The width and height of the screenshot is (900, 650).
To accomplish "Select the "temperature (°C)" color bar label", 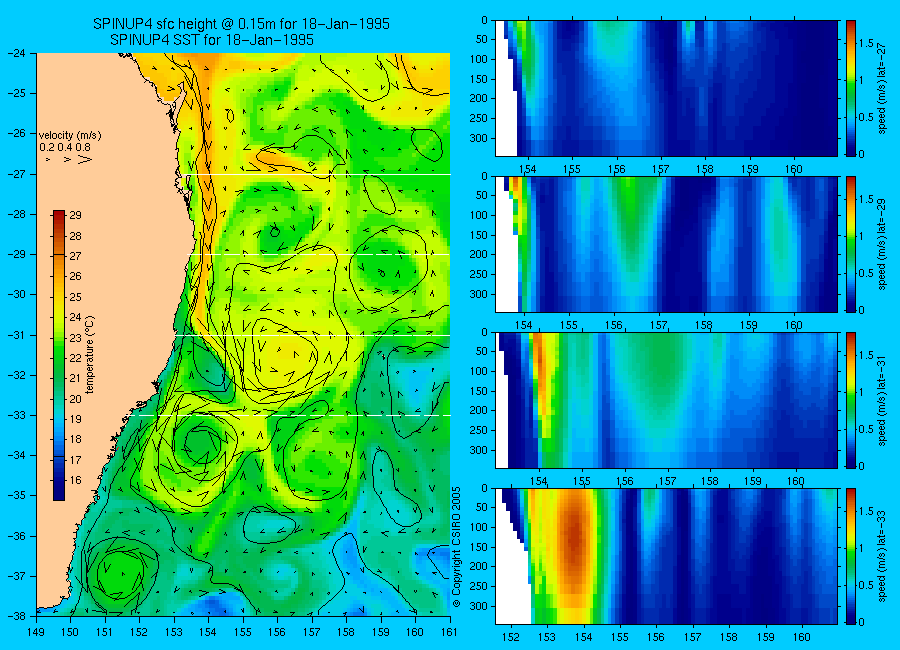I will tap(90, 355).
